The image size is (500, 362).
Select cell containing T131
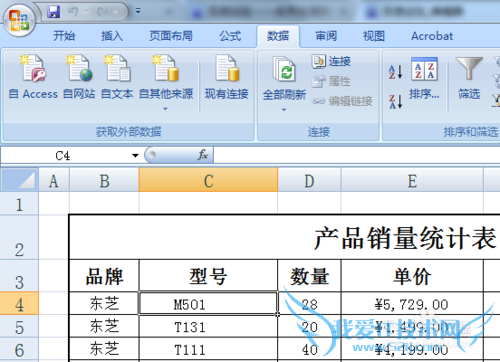coord(208,326)
